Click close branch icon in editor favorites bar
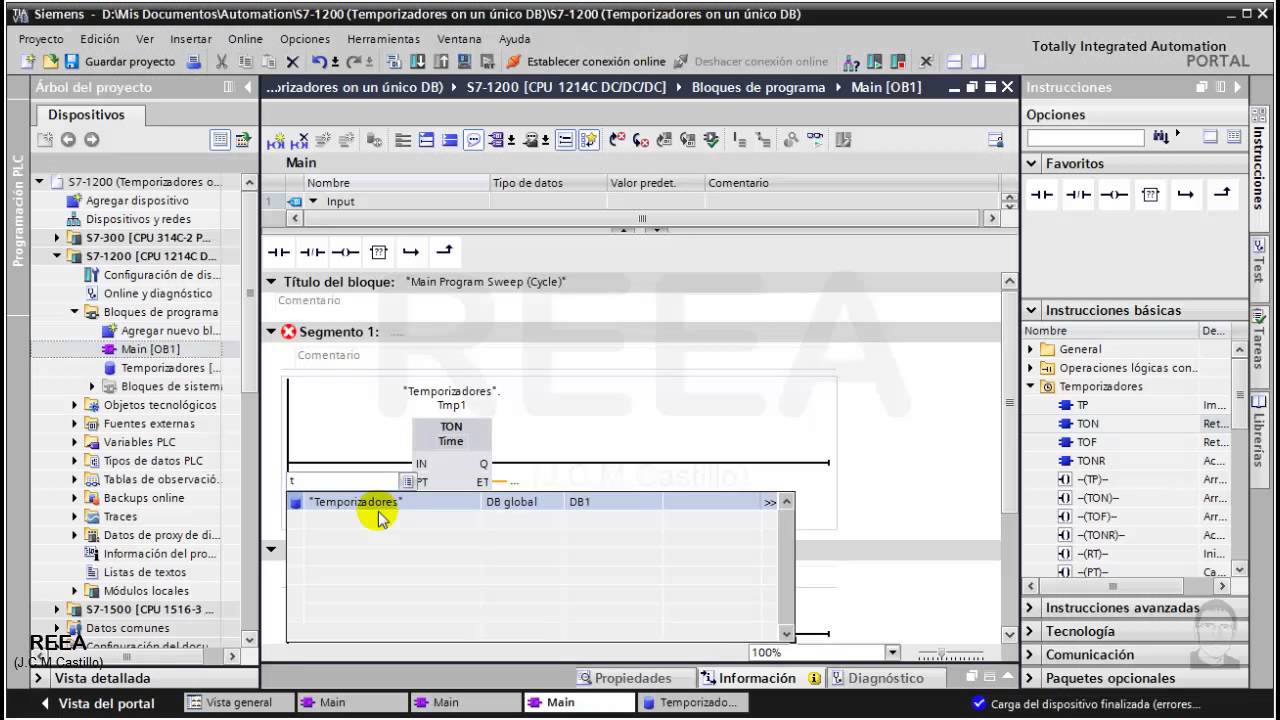The width and height of the screenshot is (1280, 720). pyautogui.click(x=445, y=252)
